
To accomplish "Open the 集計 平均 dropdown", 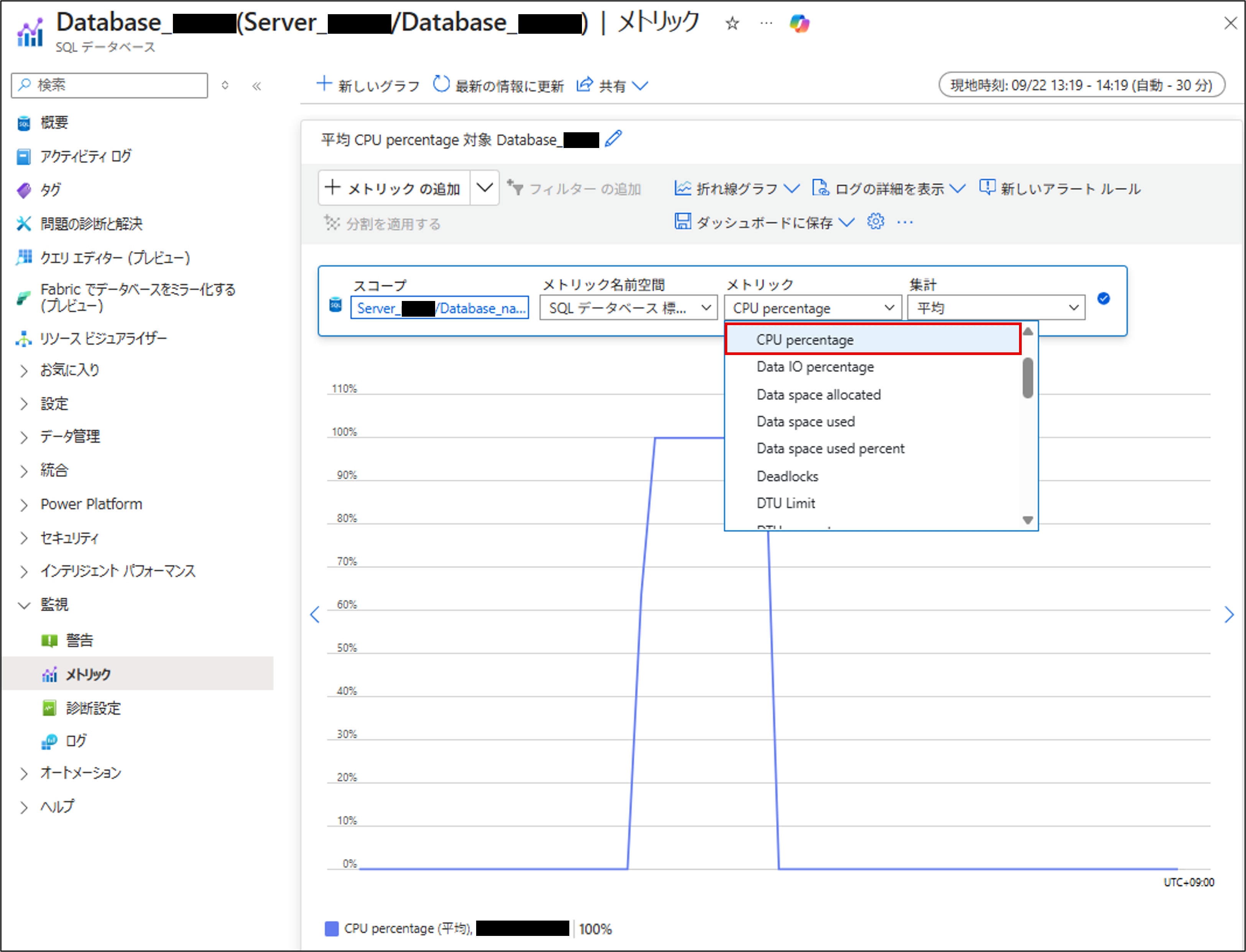I will click(x=996, y=308).
